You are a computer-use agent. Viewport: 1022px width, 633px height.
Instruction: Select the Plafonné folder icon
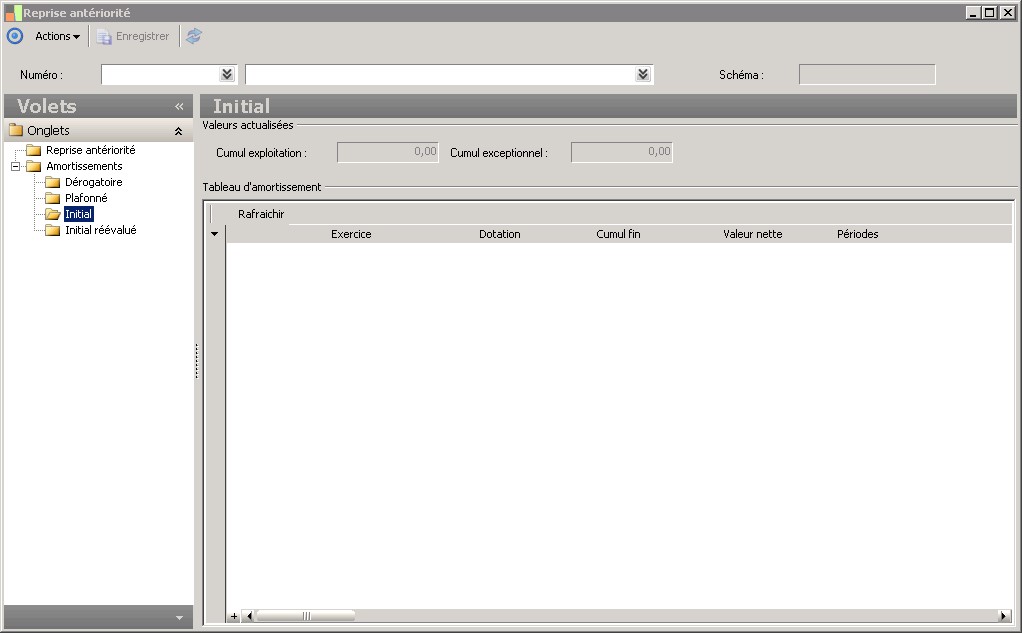click(x=53, y=198)
